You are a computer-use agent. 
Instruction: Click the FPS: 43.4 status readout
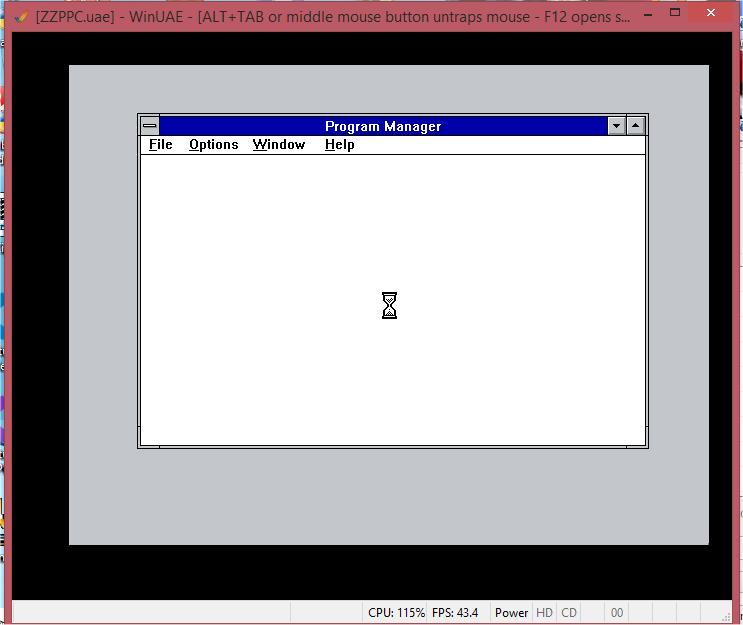[455, 613]
